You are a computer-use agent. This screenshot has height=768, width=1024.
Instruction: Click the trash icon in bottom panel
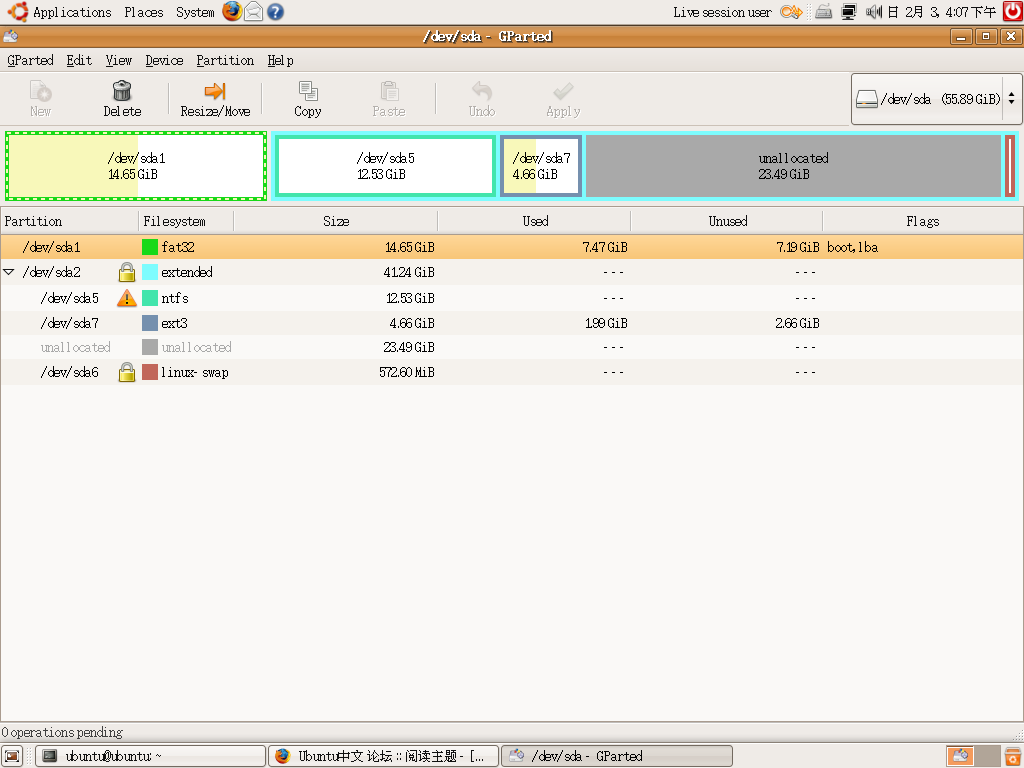pyautogui.click(x=1014, y=756)
